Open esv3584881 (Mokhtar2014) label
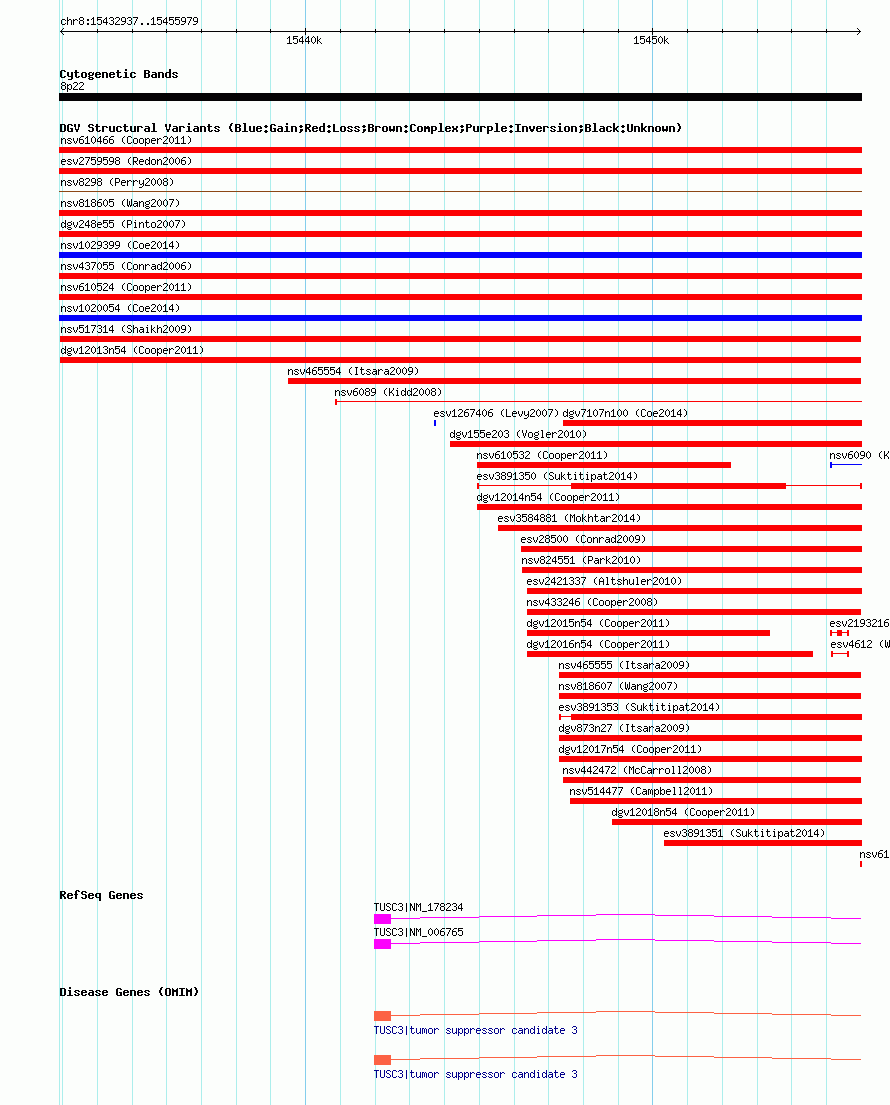890x1105 pixels. click(569, 519)
